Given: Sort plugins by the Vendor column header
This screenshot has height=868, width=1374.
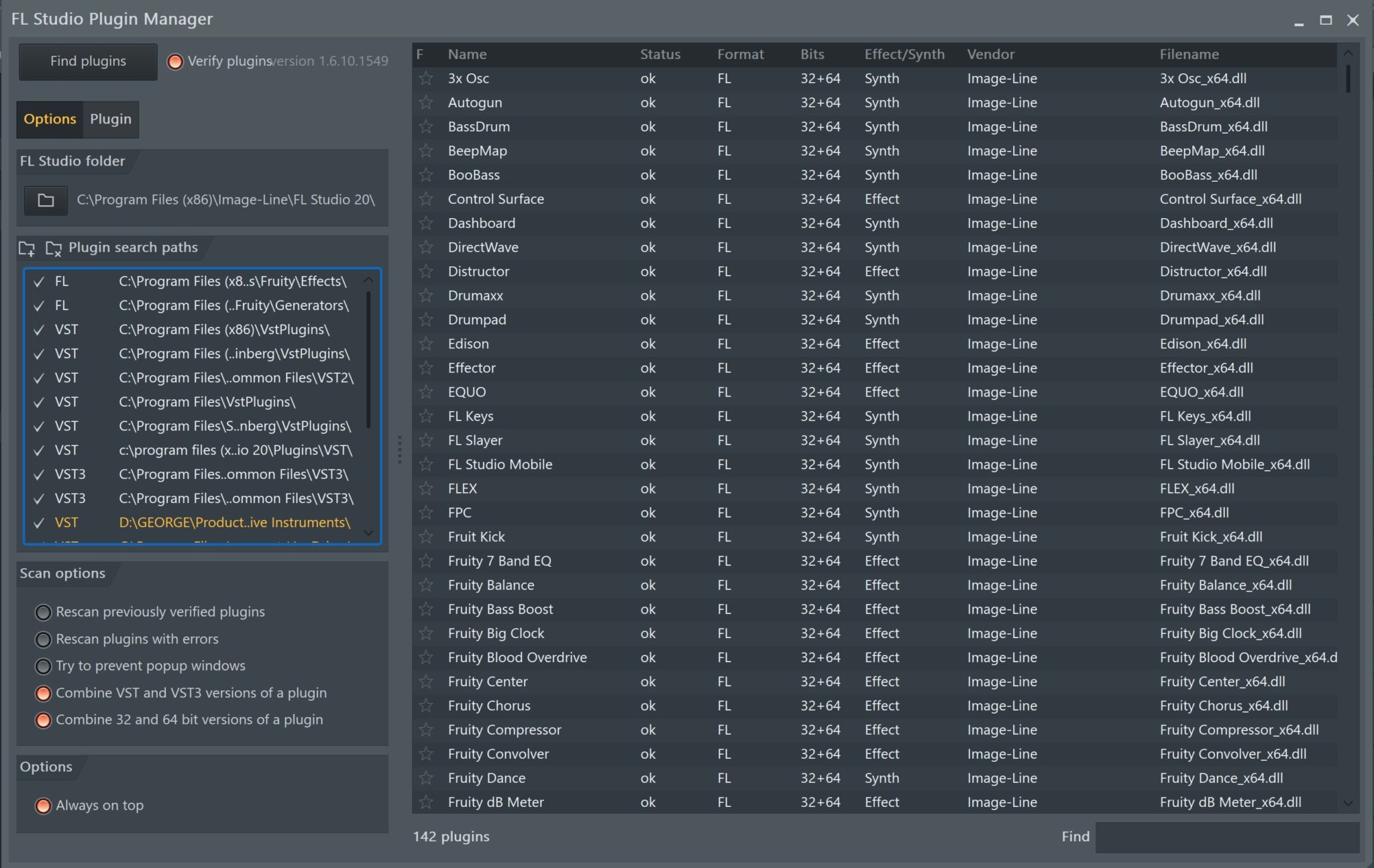Looking at the screenshot, I should coord(990,54).
